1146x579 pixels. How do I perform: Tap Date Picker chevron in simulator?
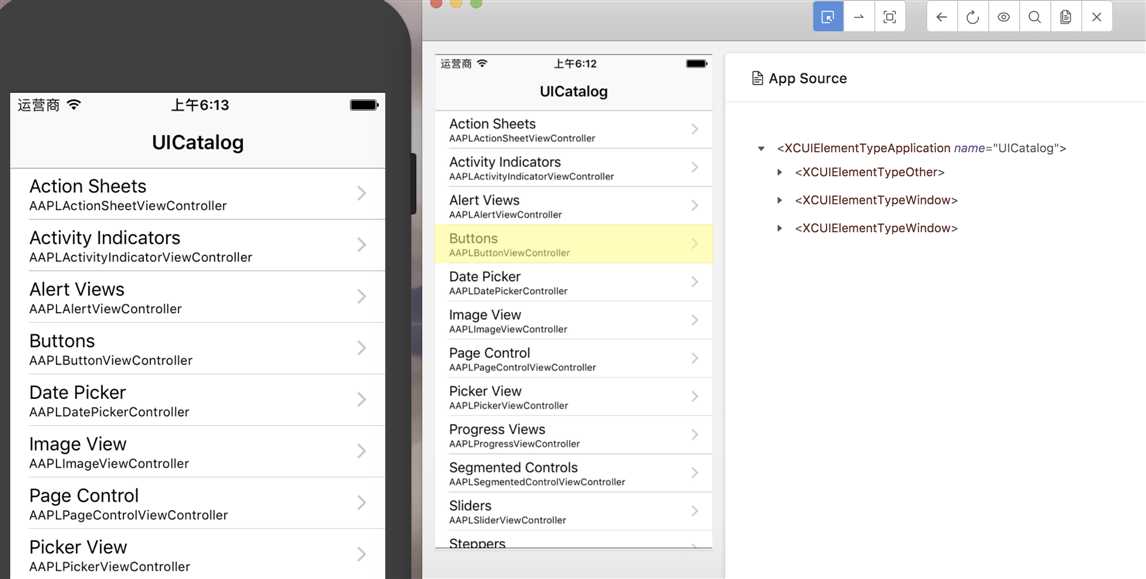click(x=362, y=399)
